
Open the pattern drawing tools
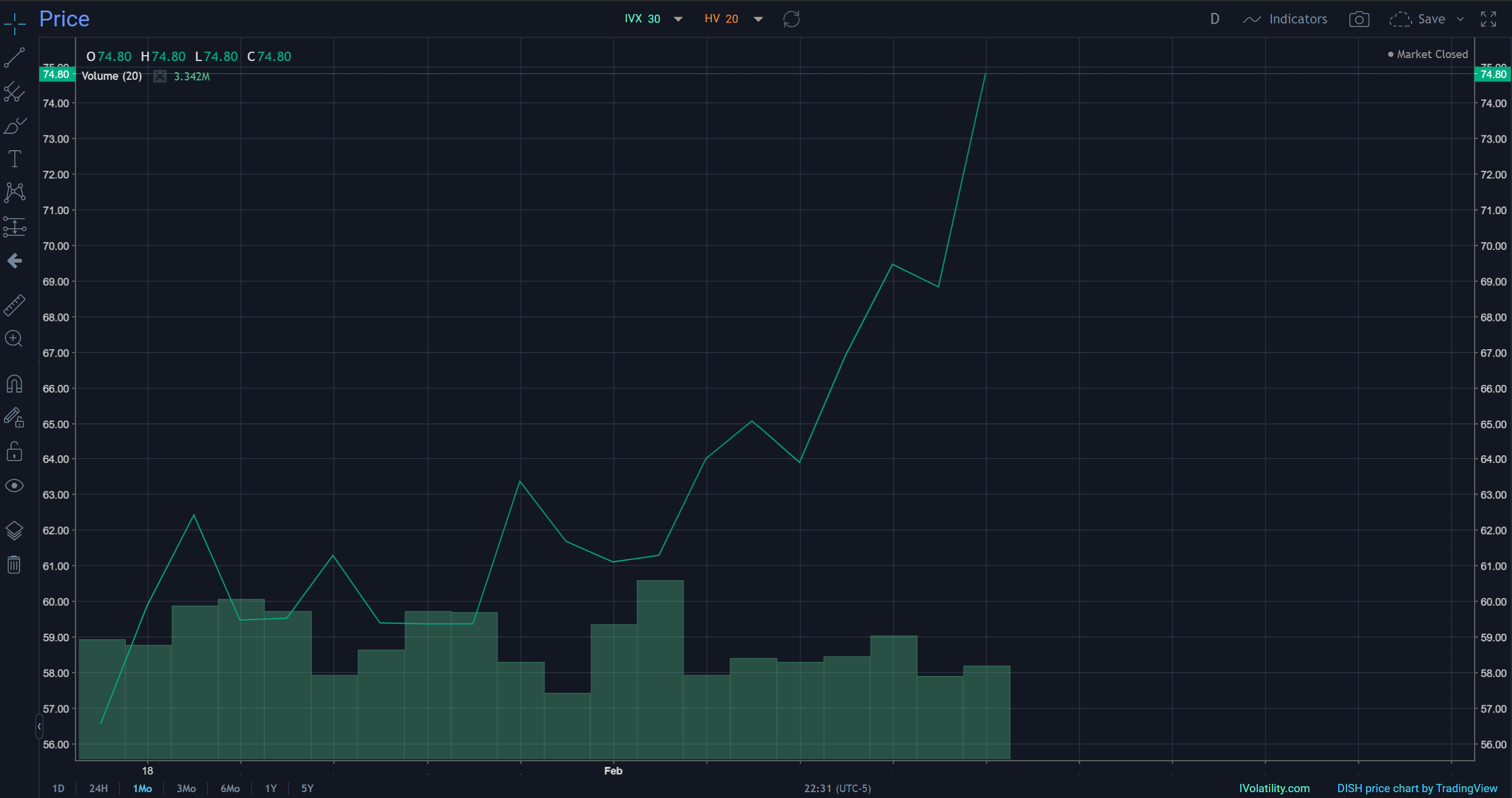click(14, 192)
